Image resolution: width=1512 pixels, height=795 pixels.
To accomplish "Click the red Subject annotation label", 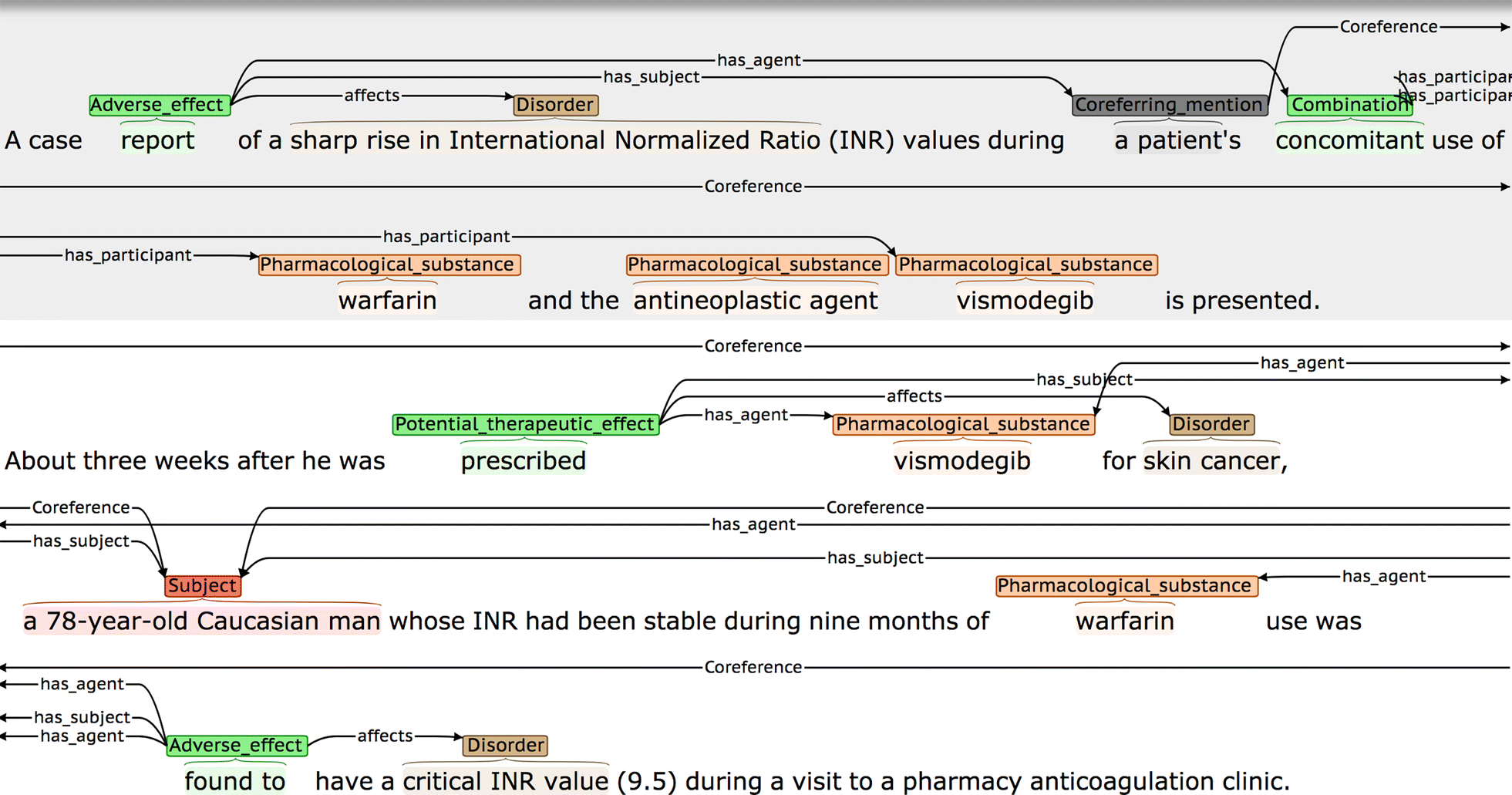I will 202,585.
